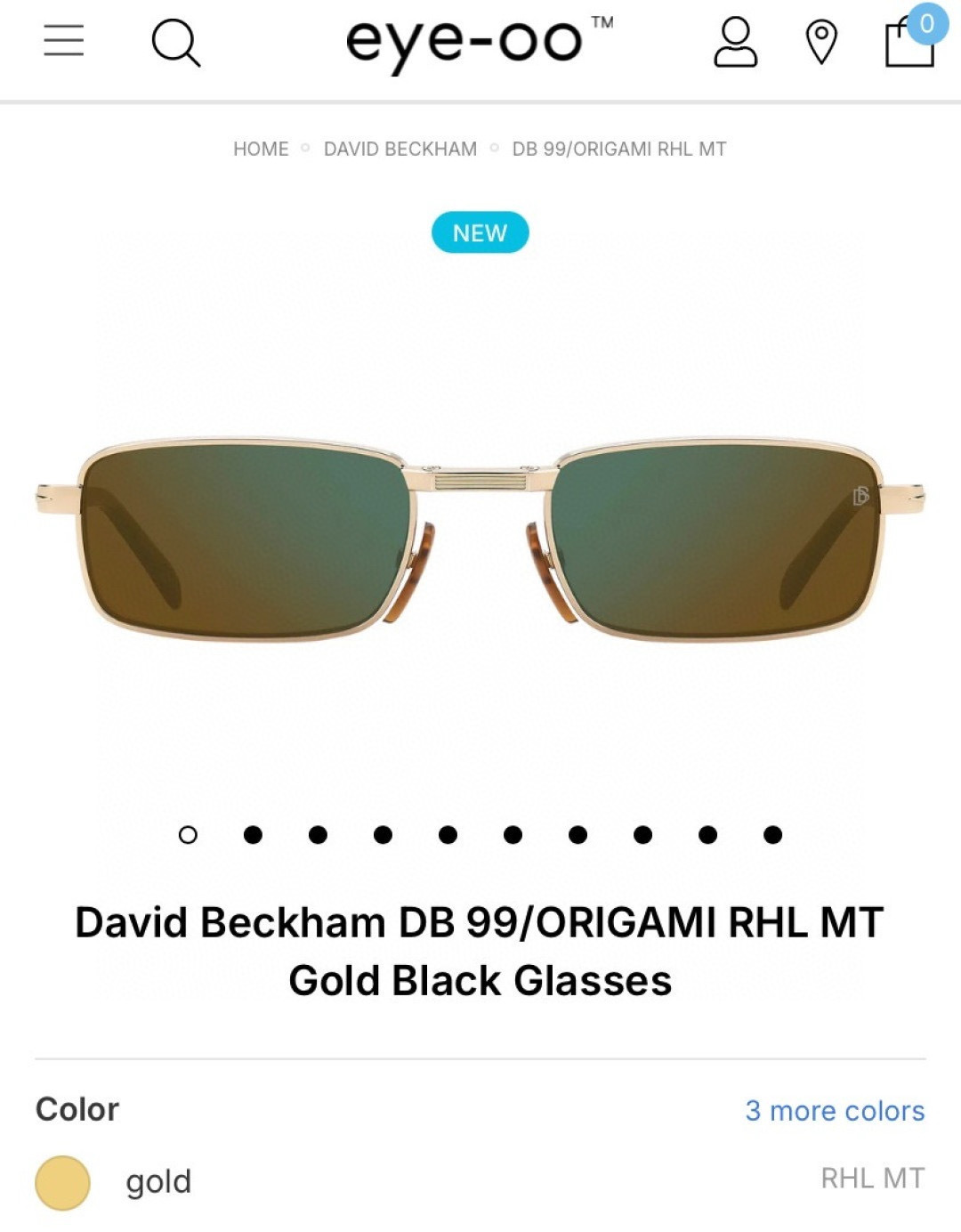This screenshot has width=961, height=1232.
Task: Open the user account icon
Action: pyautogui.click(x=736, y=43)
